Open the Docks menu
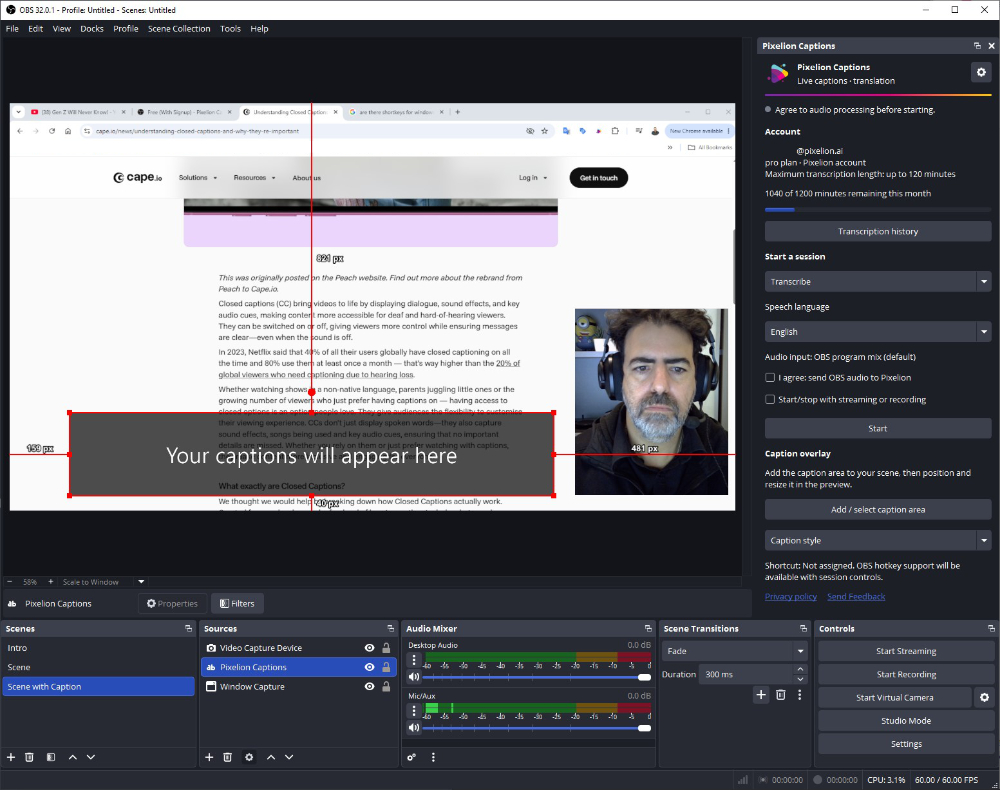 (x=92, y=29)
